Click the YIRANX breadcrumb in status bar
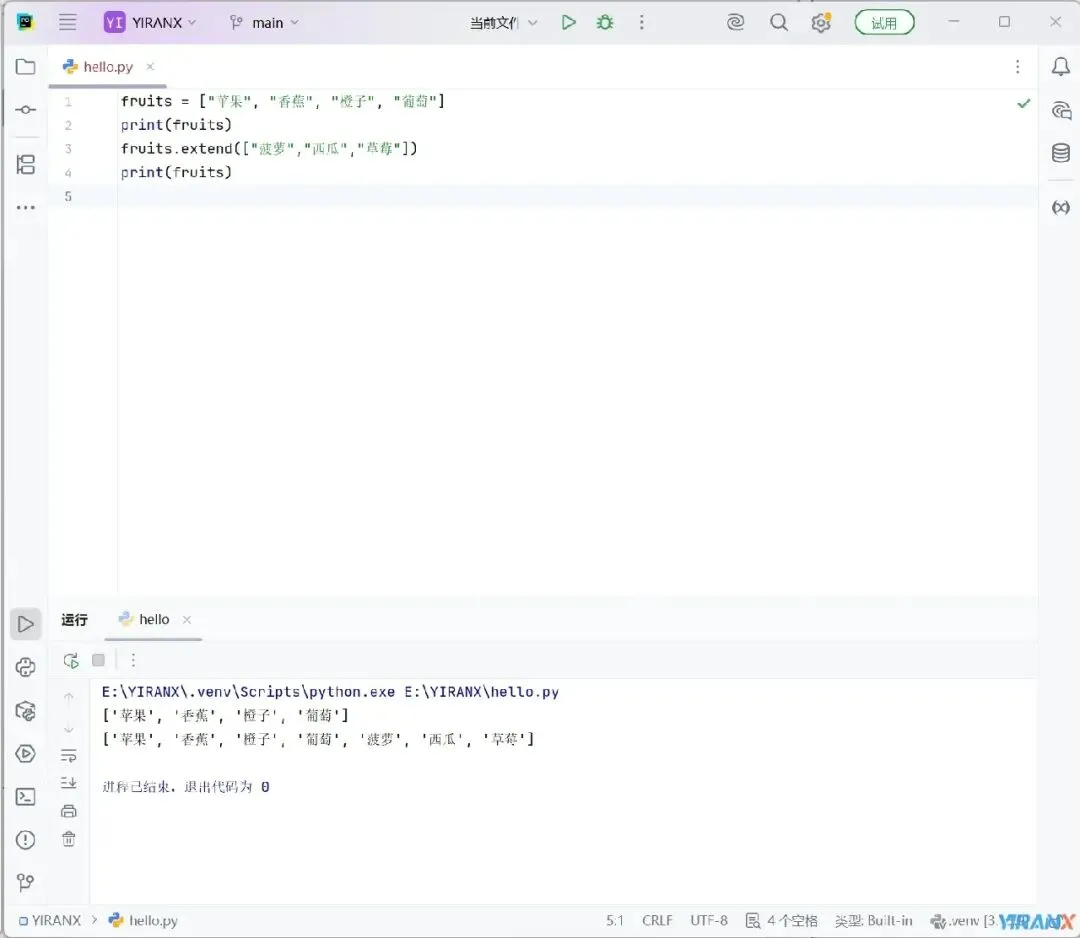1080x938 pixels. click(x=50, y=921)
